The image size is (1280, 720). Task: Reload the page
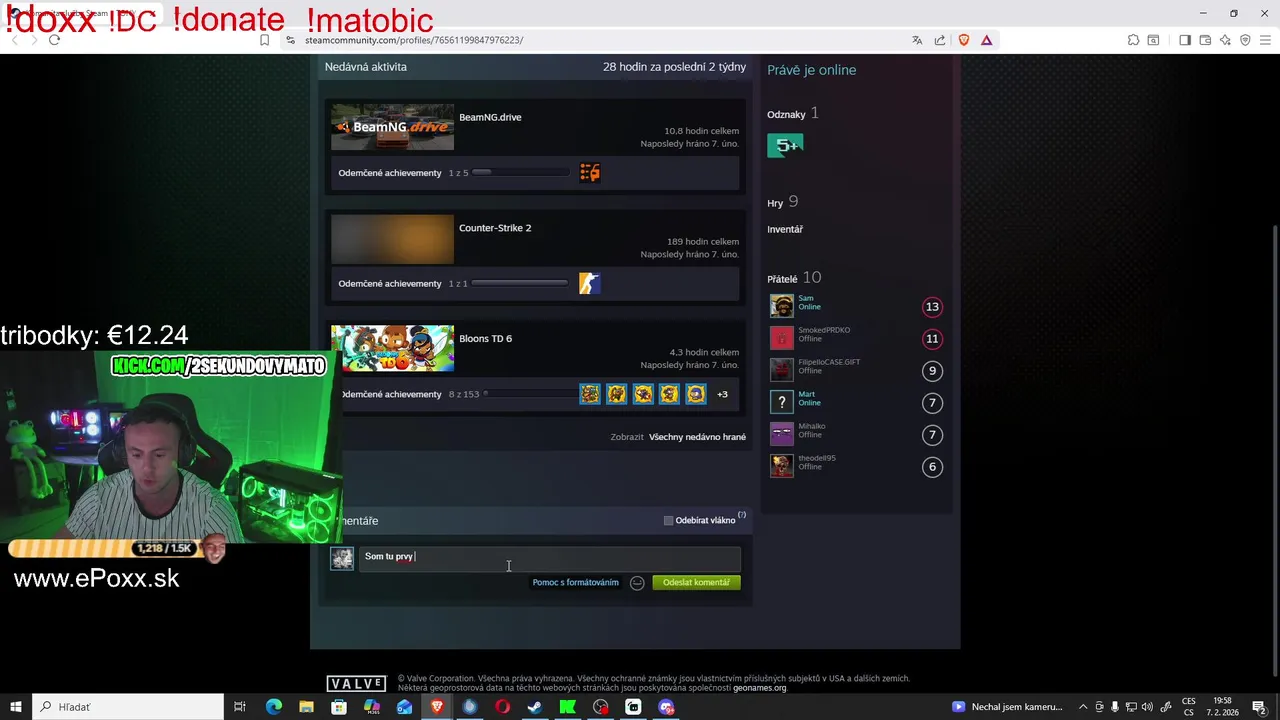click(54, 40)
